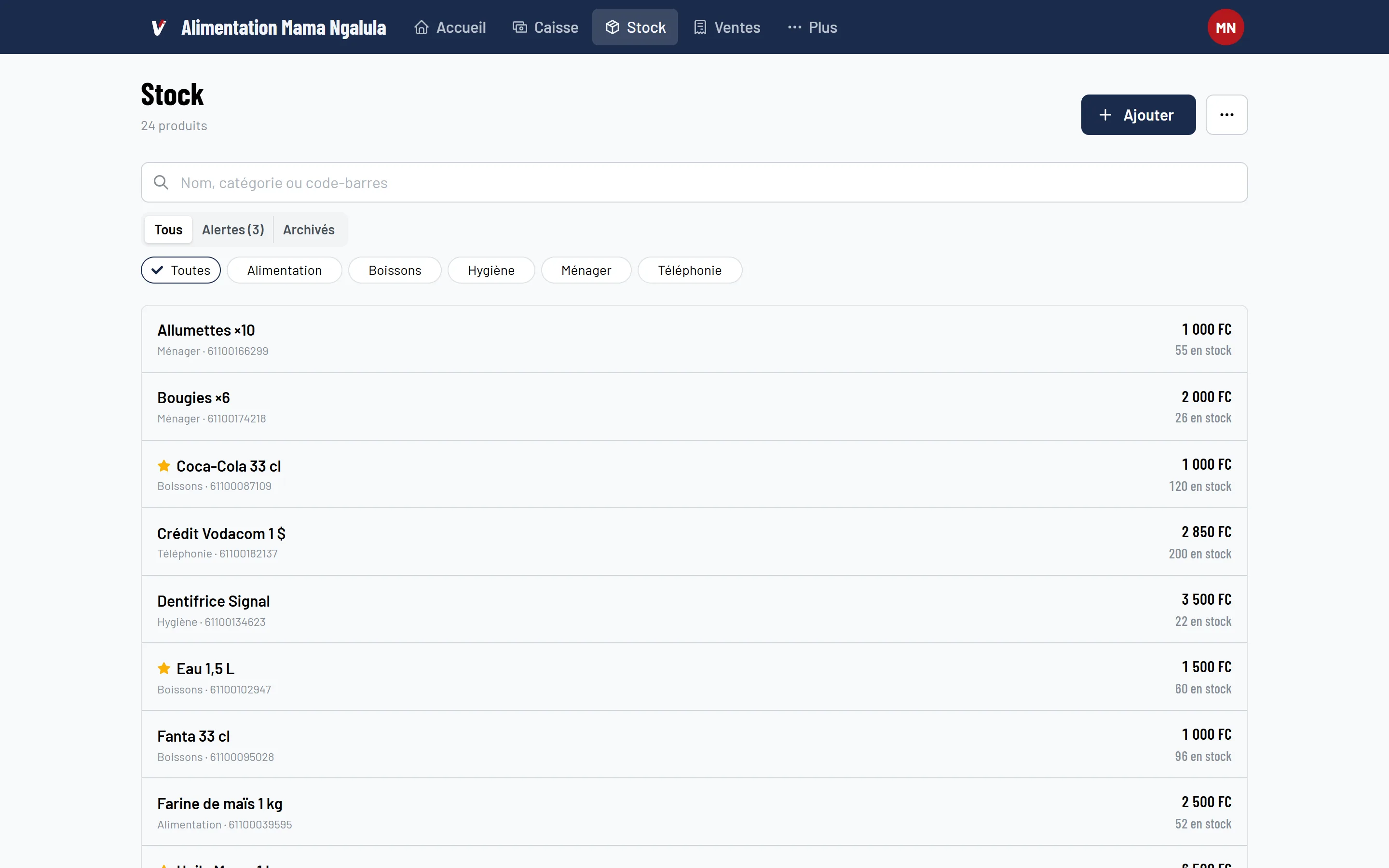The width and height of the screenshot is (1389, 868).
Task: Click the star on Coca-Cola 33 cl
Action: [x=163, y=465]
